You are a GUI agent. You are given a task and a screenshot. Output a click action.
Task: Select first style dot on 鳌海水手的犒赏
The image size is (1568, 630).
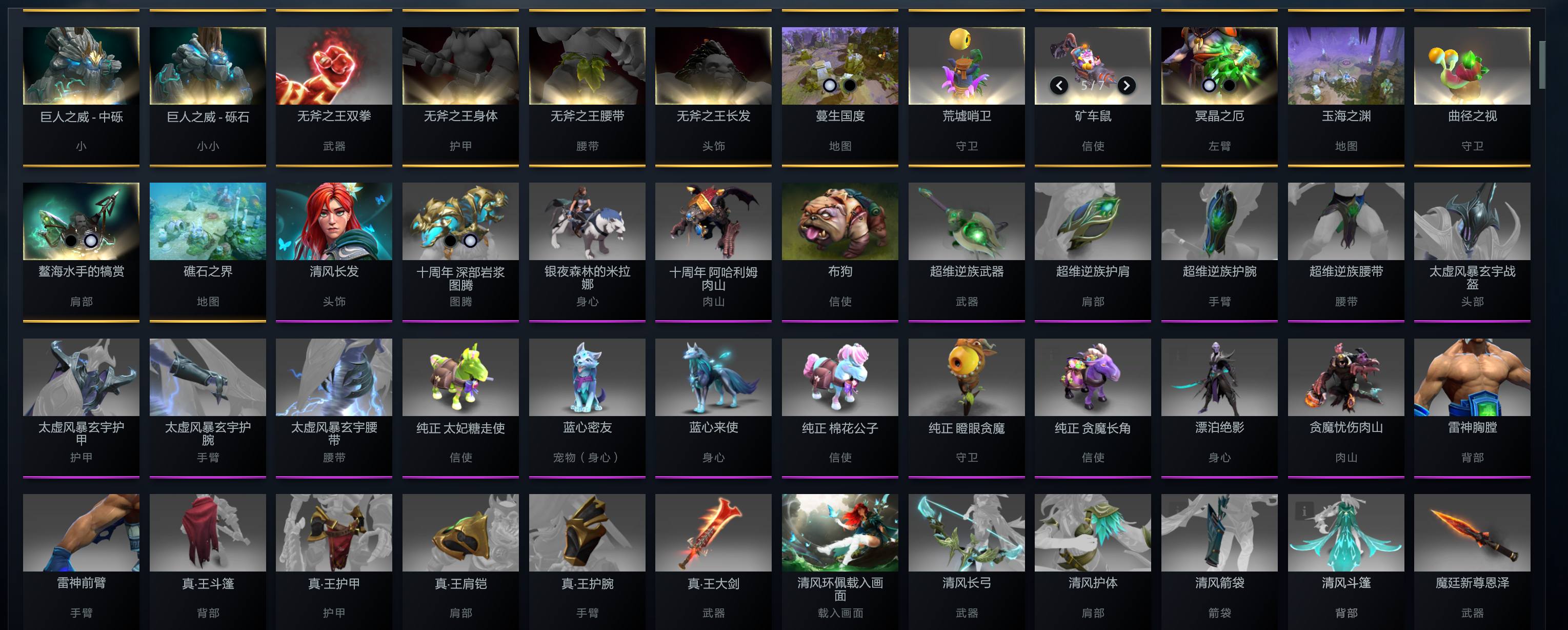point(71,241)
